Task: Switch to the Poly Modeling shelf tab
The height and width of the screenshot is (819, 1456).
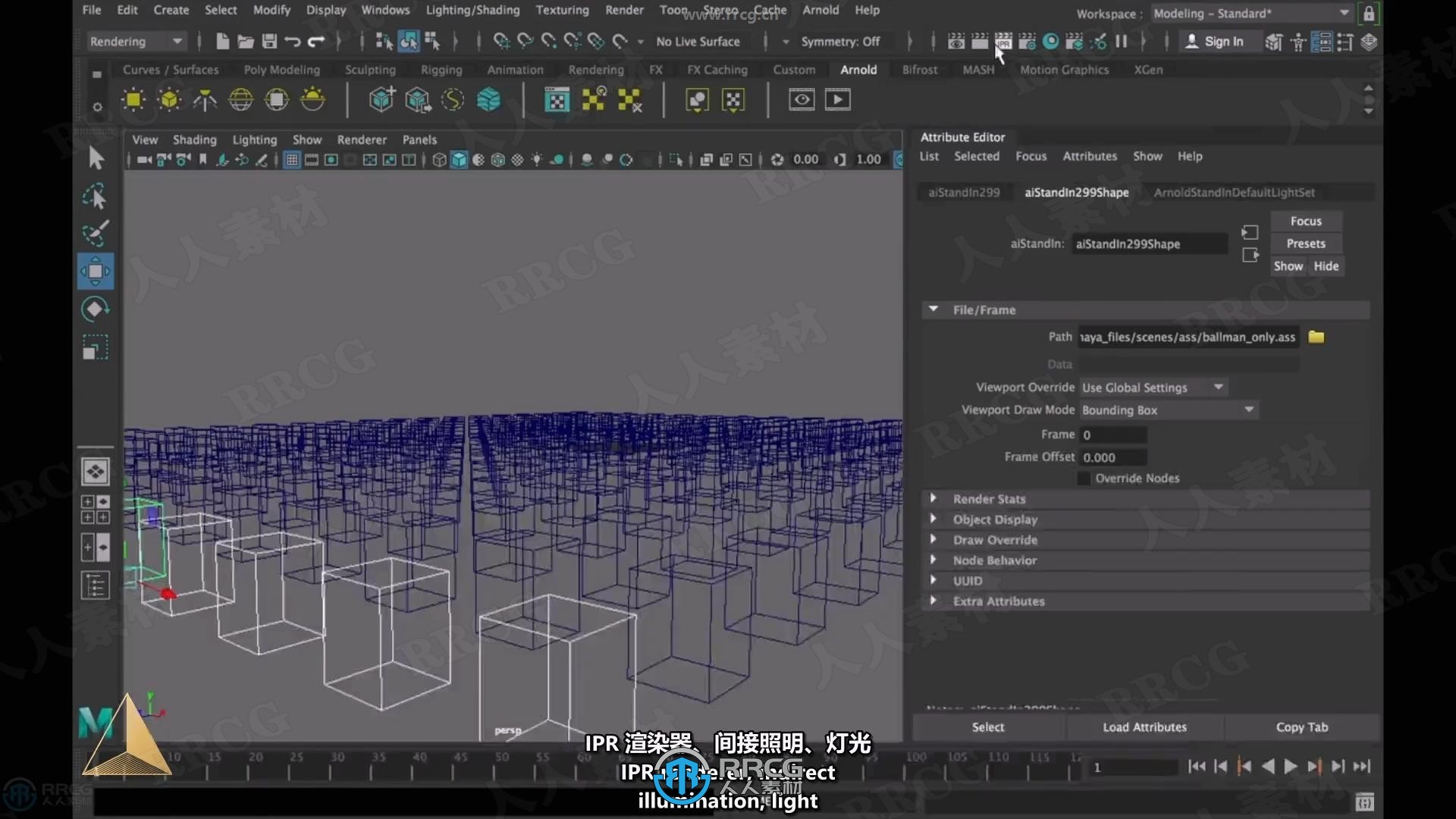Action: coord(281,70)
